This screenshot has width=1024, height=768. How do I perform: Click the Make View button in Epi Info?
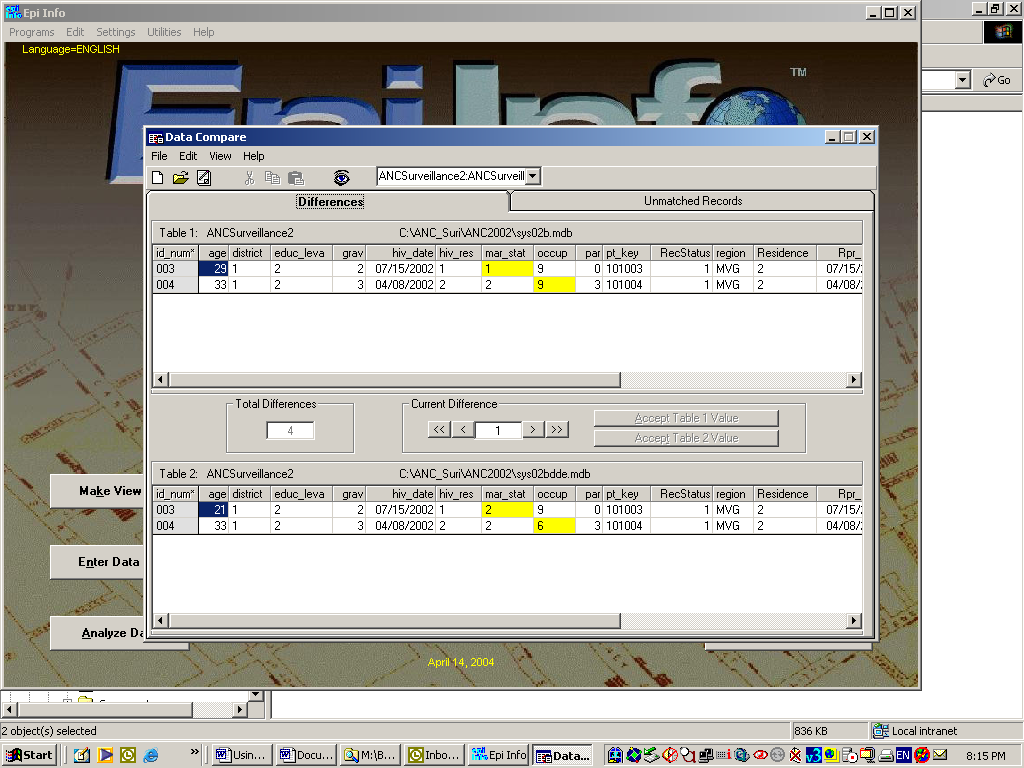97,491
